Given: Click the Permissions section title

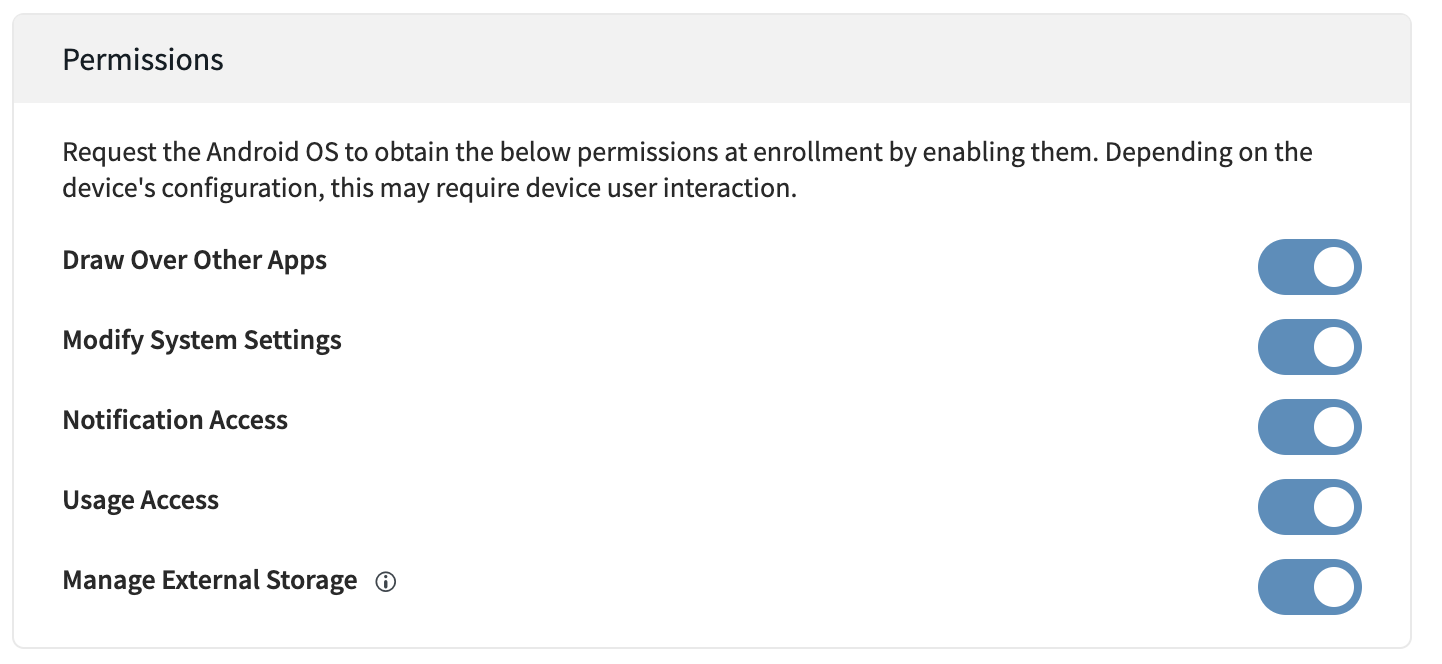Looking at the screenshot, I should tap(143, 60).
